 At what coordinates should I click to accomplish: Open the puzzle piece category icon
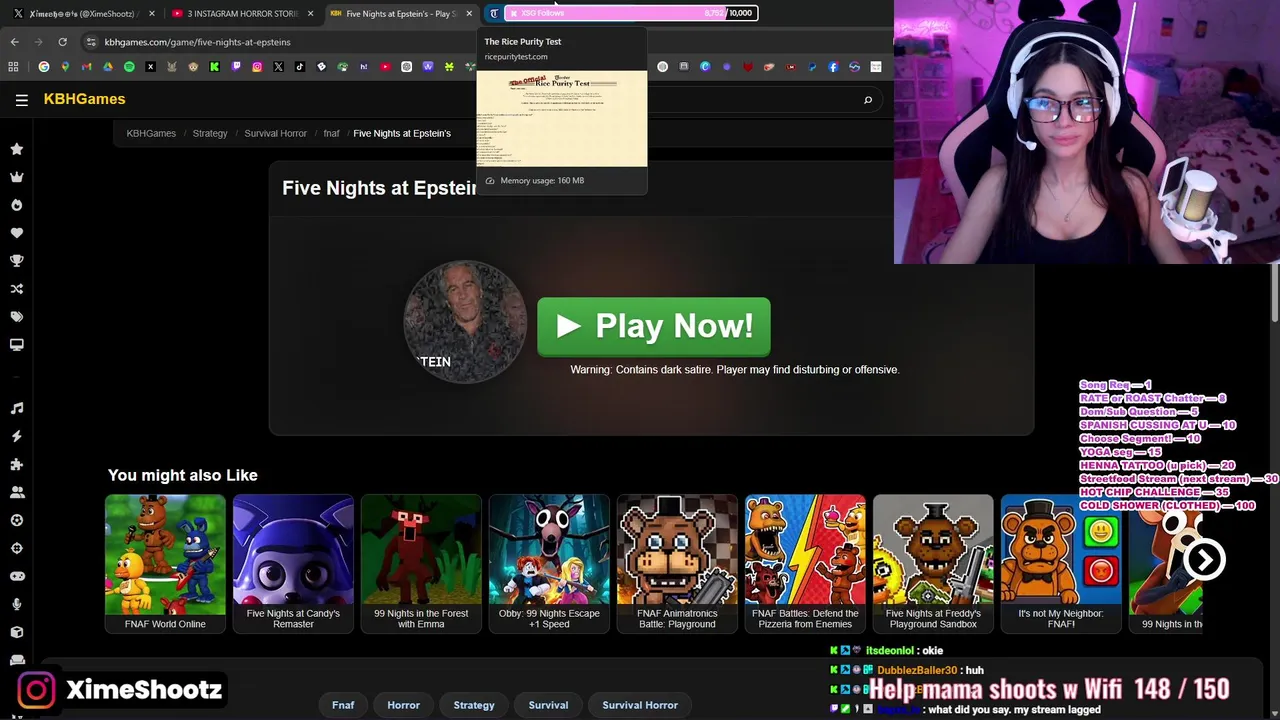click(17, 464)
